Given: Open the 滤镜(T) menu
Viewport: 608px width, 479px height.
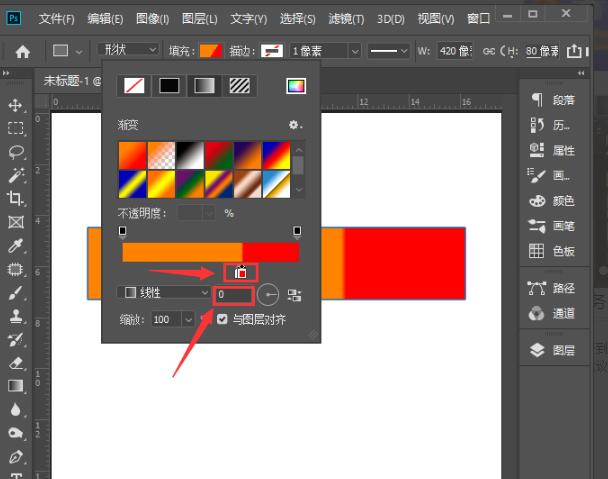Looking at the screenshot, I should (x=346, y=19).
